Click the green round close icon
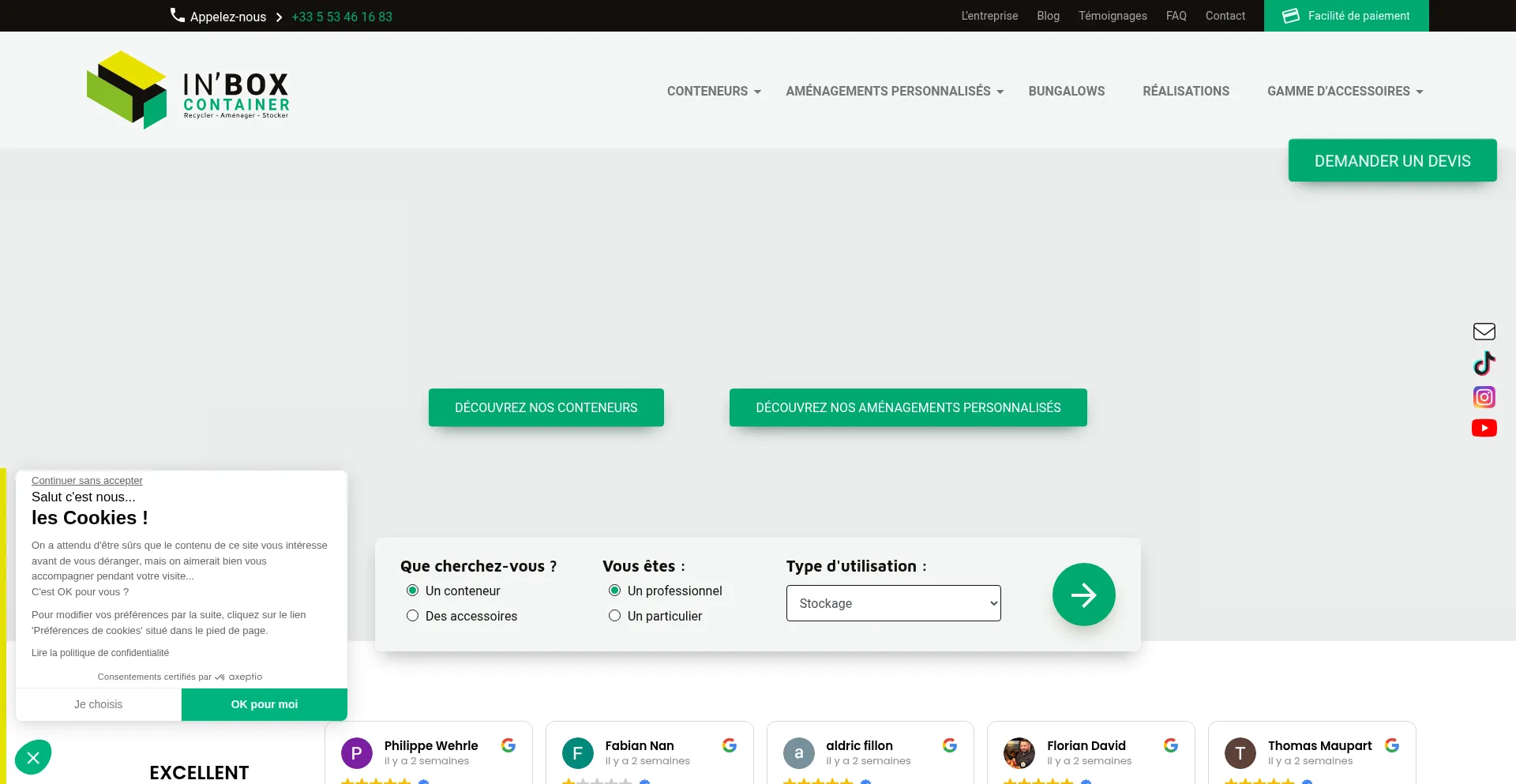1516x784 pixels. tap(33, 758)
